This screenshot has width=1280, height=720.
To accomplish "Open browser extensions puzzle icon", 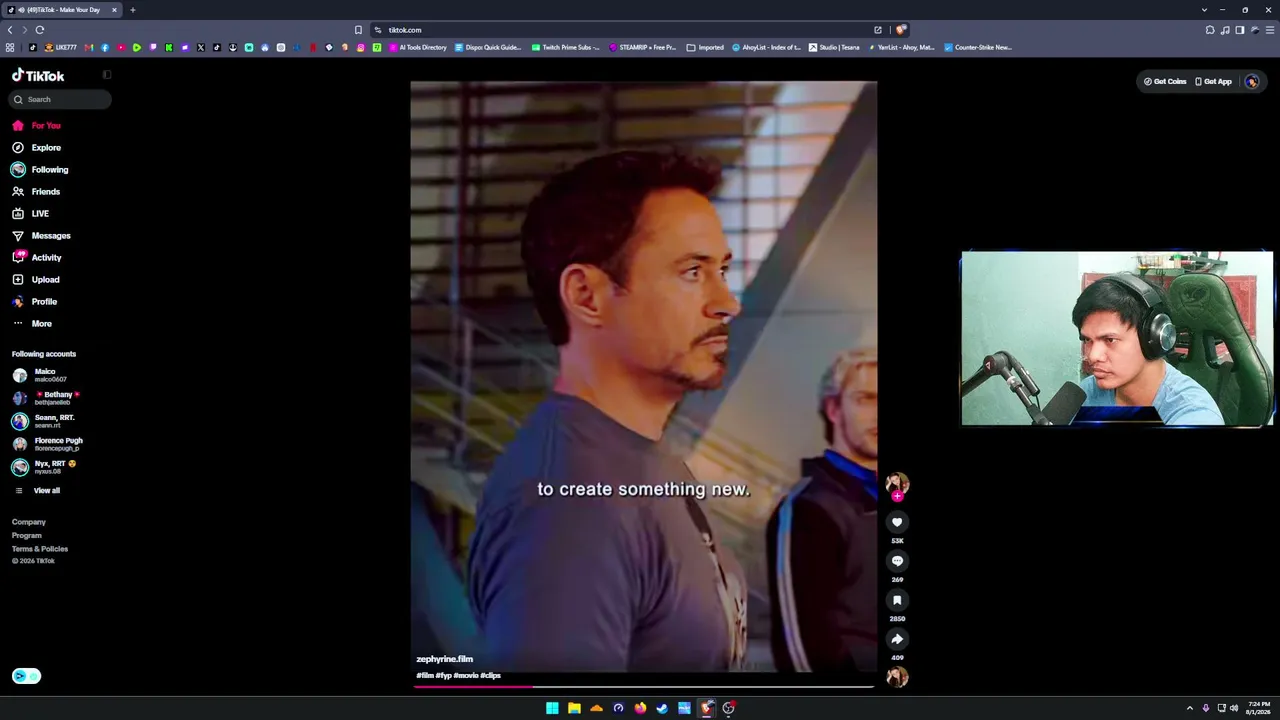I will pyautogui.click(x=1210, y=30).
